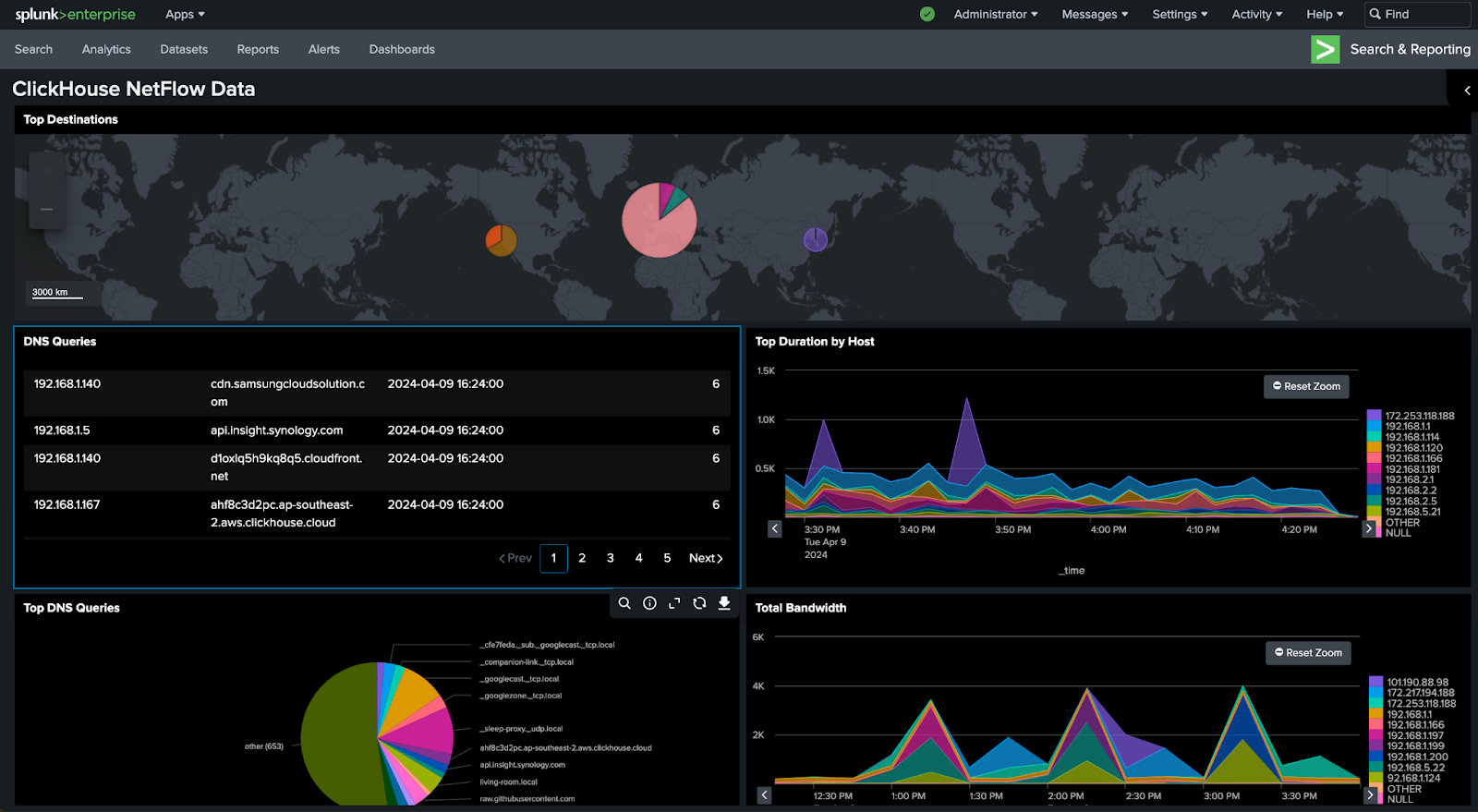Viewport: 1478px width, 812px height.
Task: Click the info icon on Top DNS Queries
Action: coord(649,603)
